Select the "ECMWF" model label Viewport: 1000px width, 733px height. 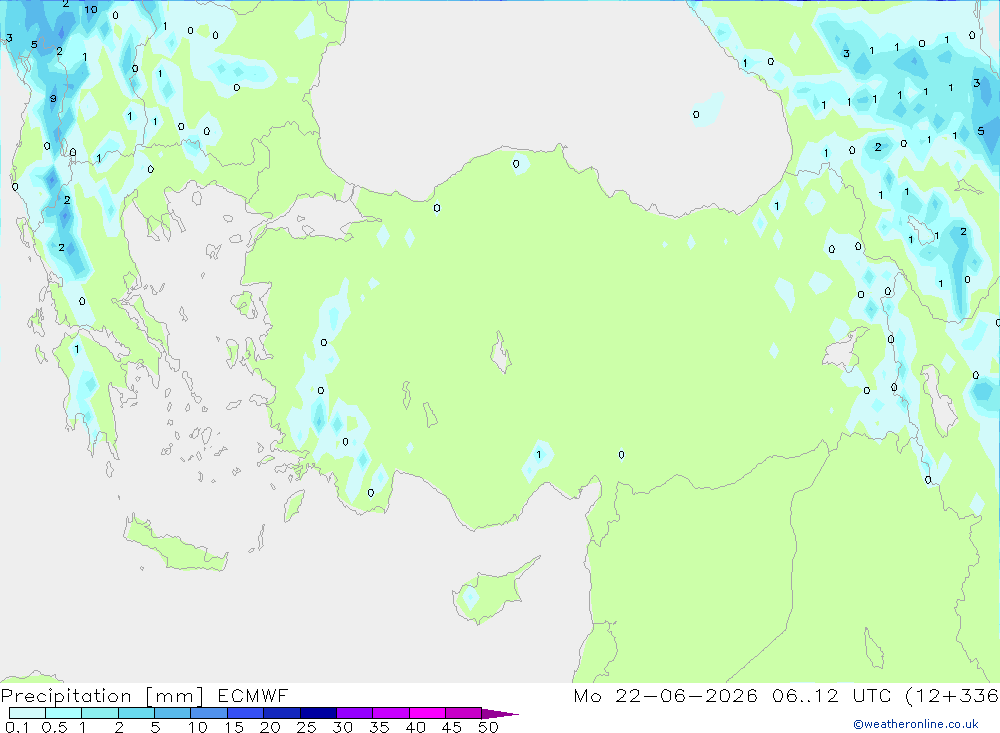click(x=253, y=695)
